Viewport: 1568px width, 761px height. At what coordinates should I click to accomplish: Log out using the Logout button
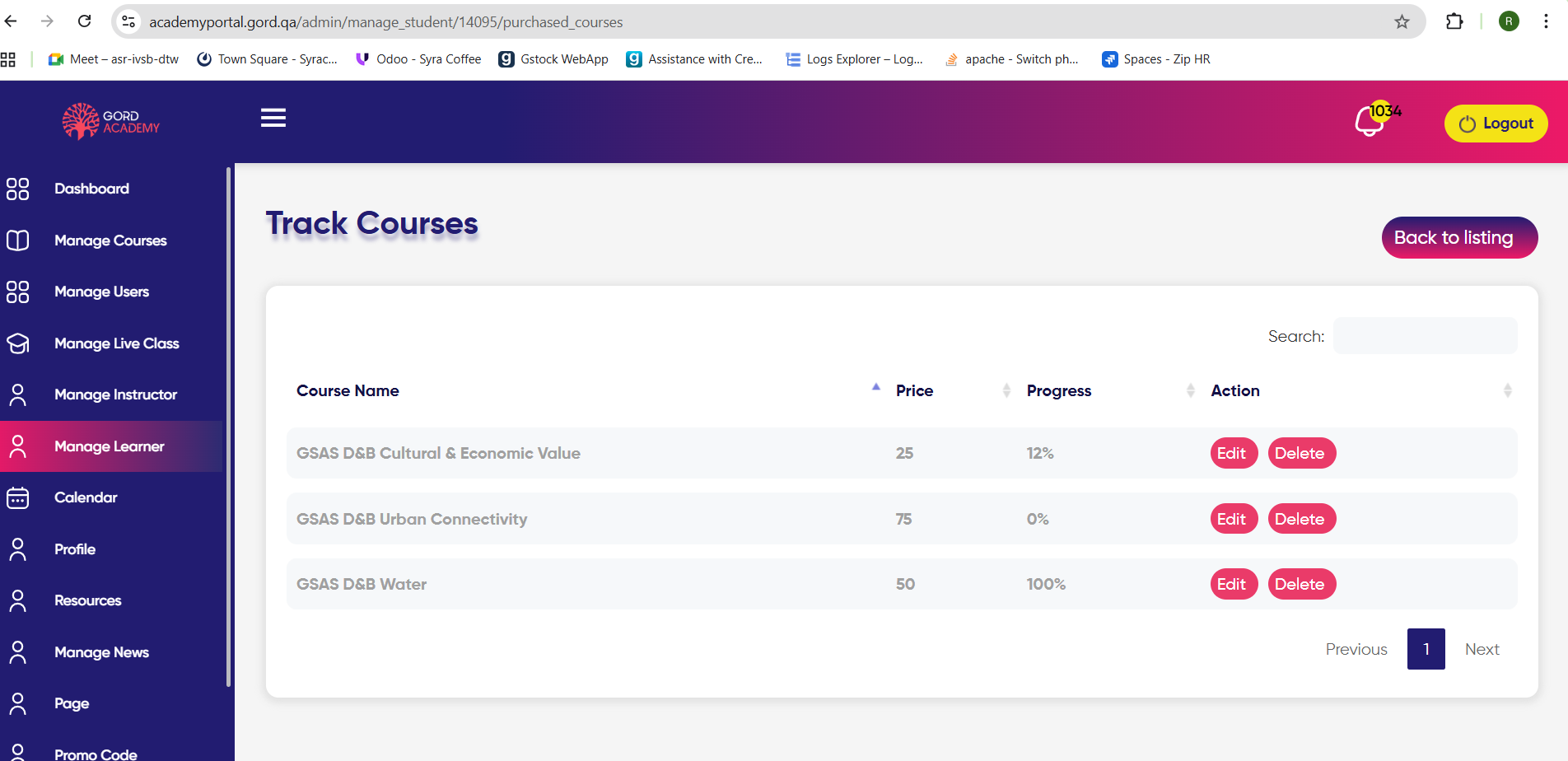point(1496,124)
